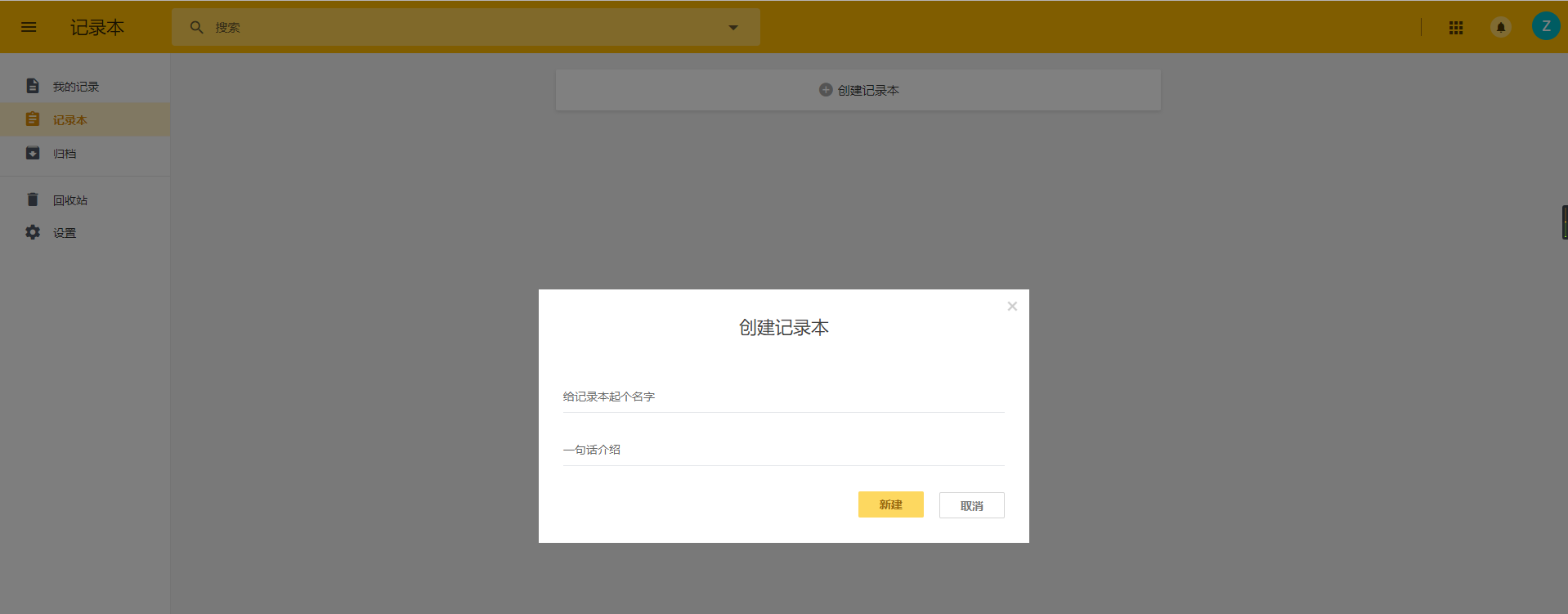
Task: Go to 回收站 in sidebar
Action: click(70, 200)
